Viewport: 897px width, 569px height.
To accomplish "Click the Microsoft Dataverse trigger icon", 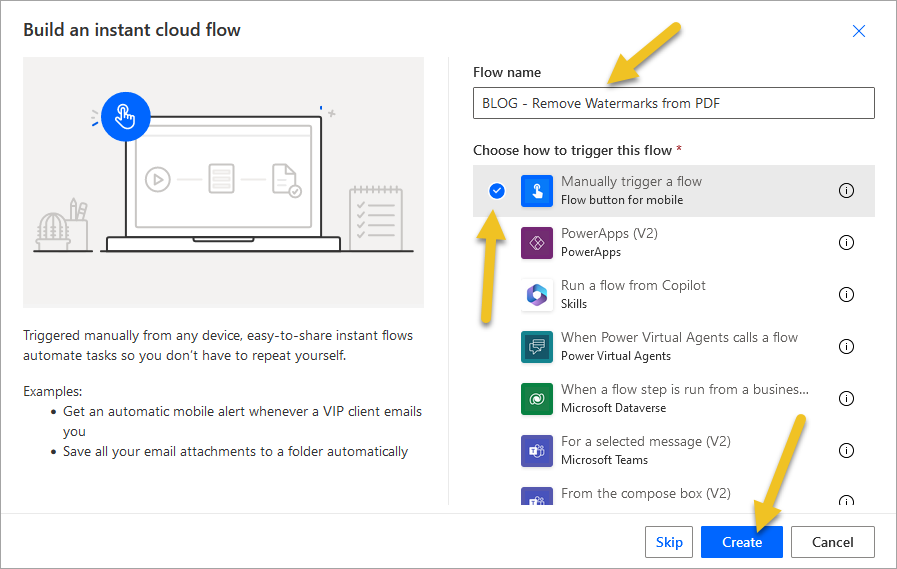I will pyautogui.click(x=537, y=399).
